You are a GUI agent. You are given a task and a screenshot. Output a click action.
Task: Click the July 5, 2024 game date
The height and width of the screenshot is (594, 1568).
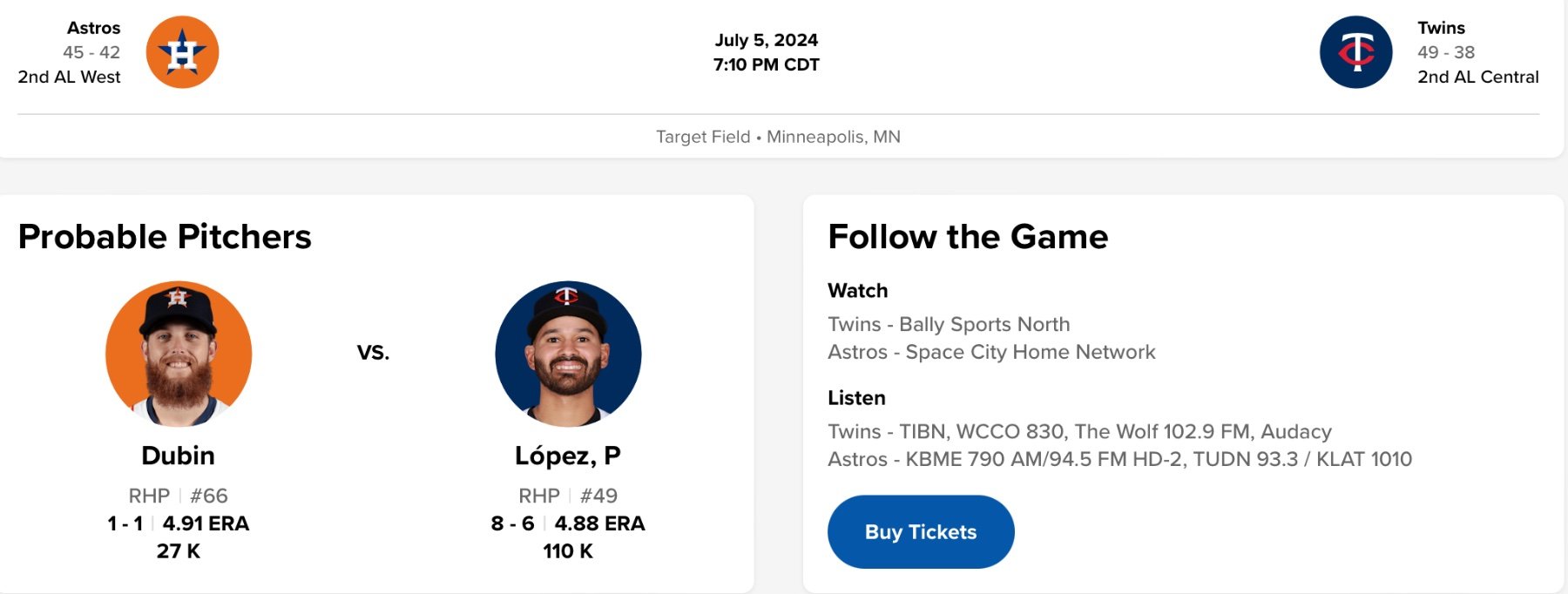766,40
